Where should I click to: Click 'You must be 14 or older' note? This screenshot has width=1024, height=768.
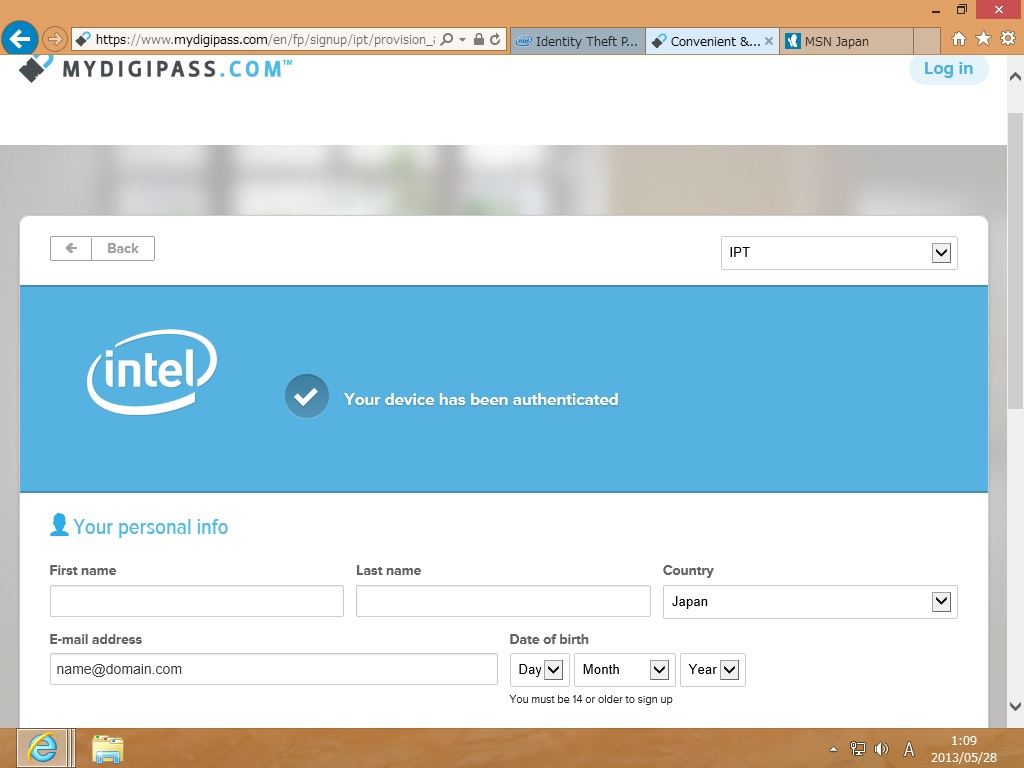591,699
